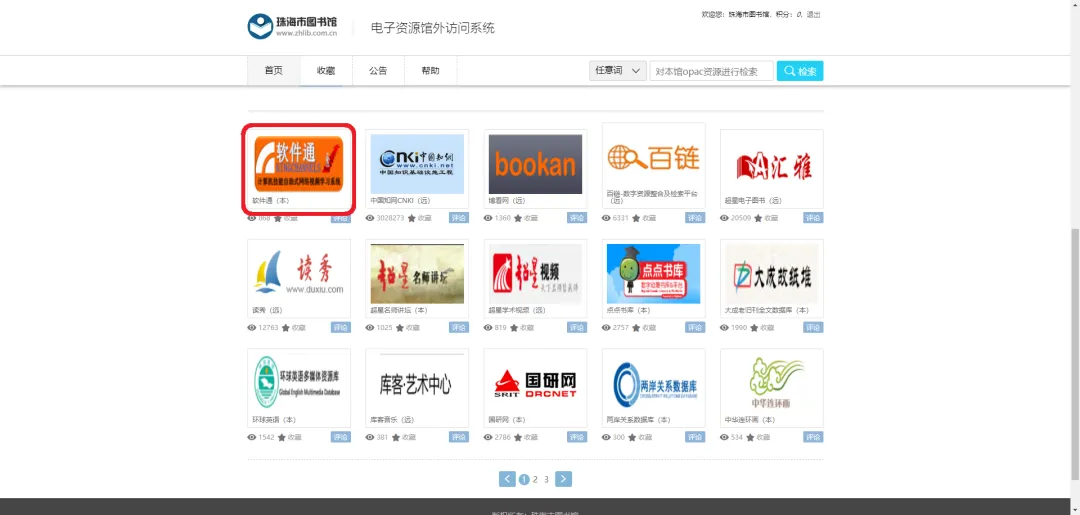Star the 中华连环画 resource
The image size is (1080, 515).
pyautogui.click(x=749, y=437)
